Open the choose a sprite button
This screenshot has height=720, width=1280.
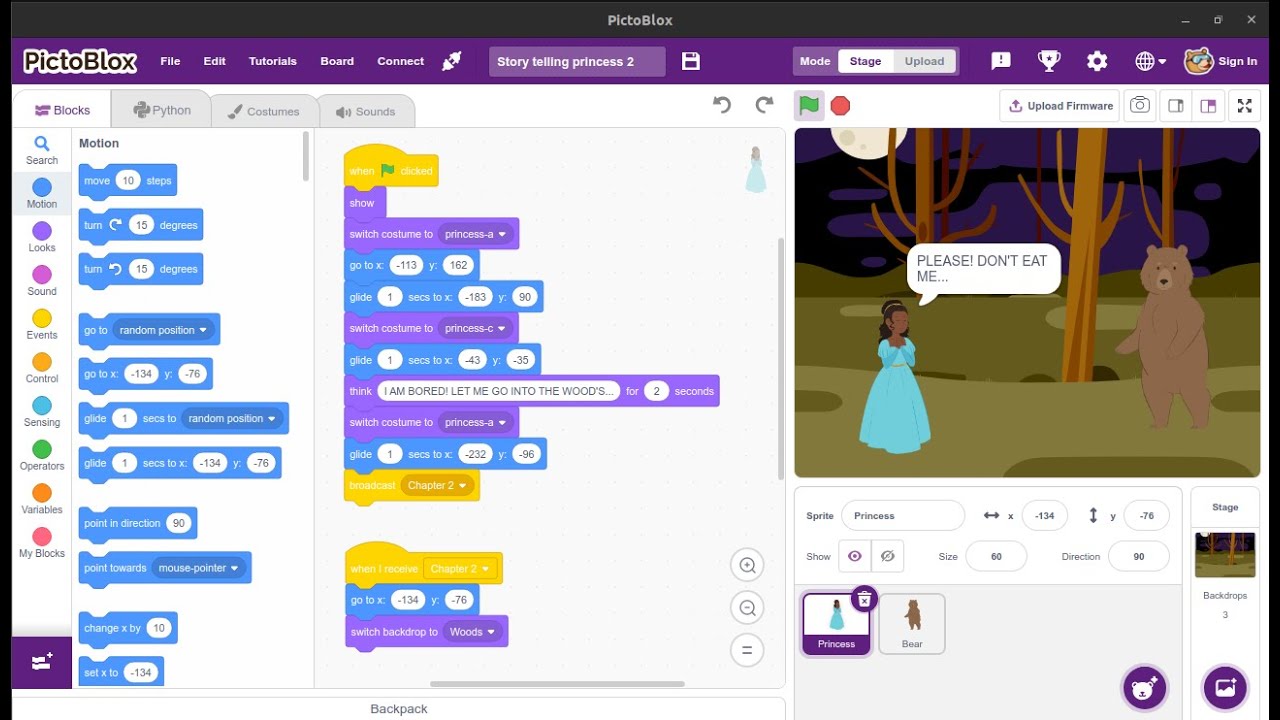[x=1144, y=687]
